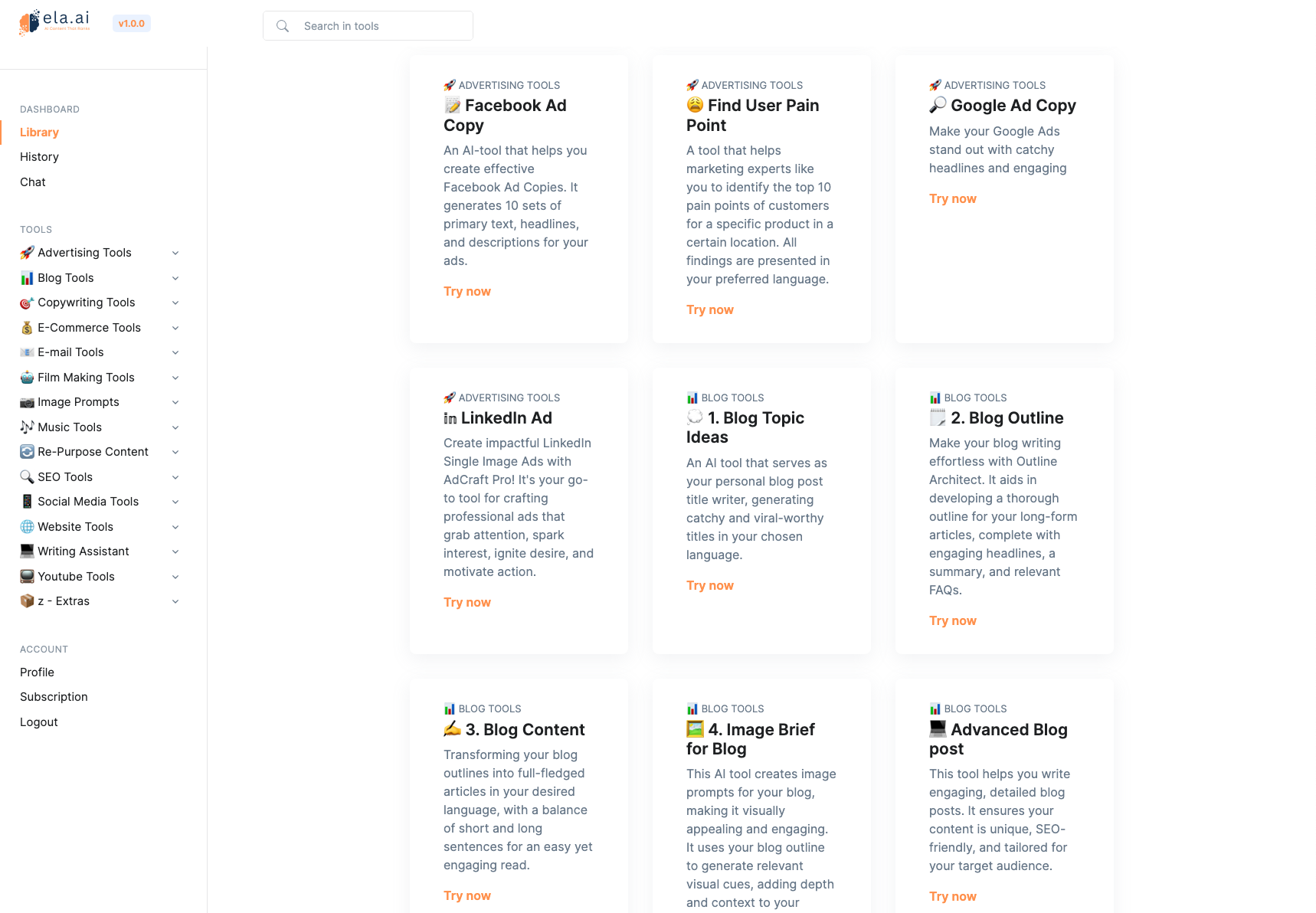Click the Find User Pain Point face icon
1316x913 pixels.
(x=695, y=105)
